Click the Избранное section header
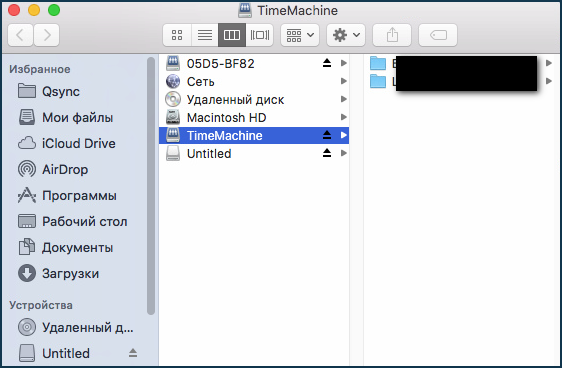The height and width of the screenshot is (368, 562). coord(40,69)
